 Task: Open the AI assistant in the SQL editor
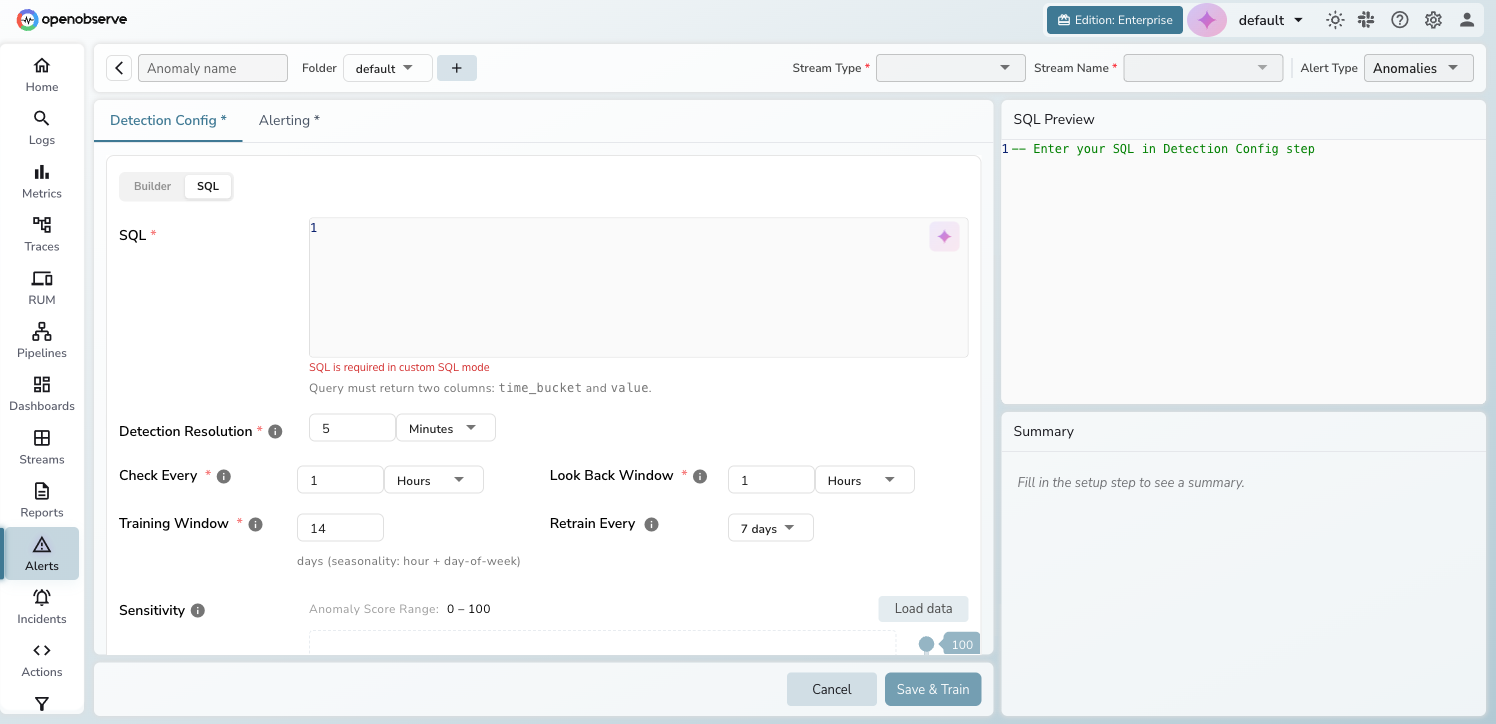pyautogui.click(x=943, y=237)
